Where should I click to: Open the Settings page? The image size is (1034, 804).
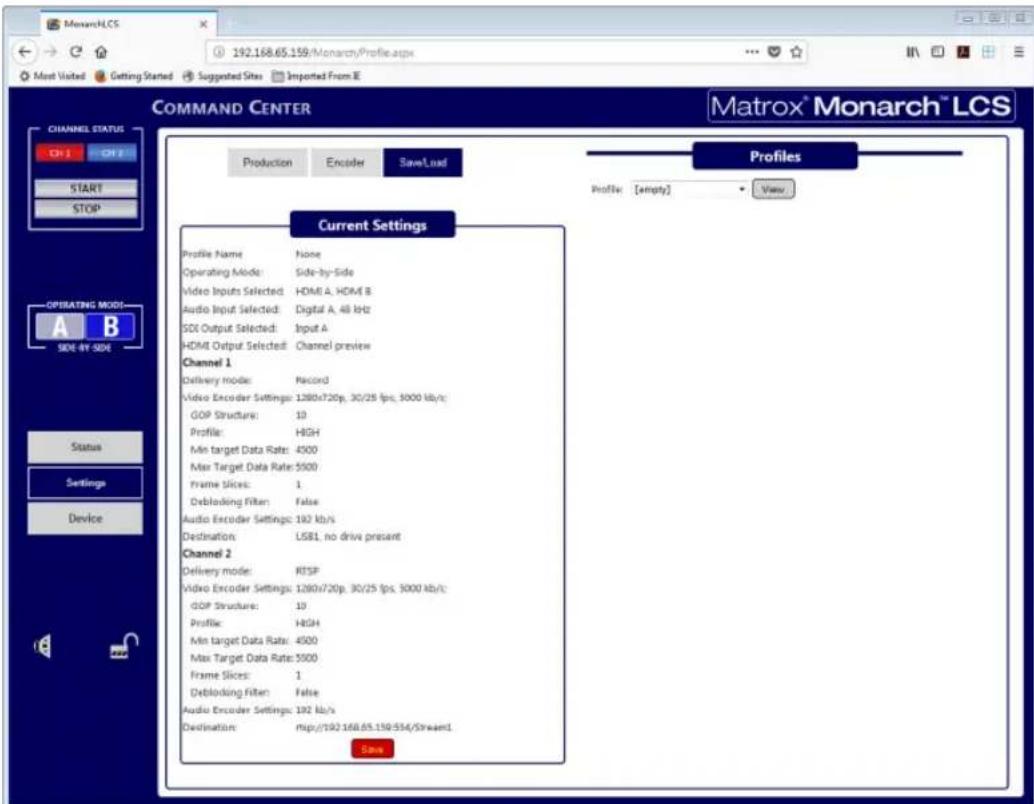(85, 483)
